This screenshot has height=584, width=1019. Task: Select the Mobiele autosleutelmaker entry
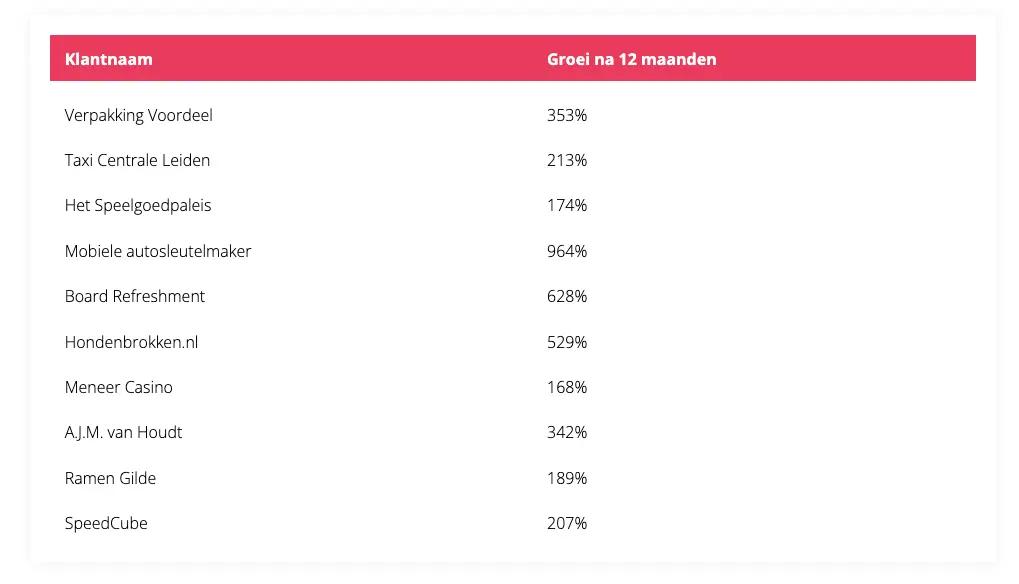[157, 251]
